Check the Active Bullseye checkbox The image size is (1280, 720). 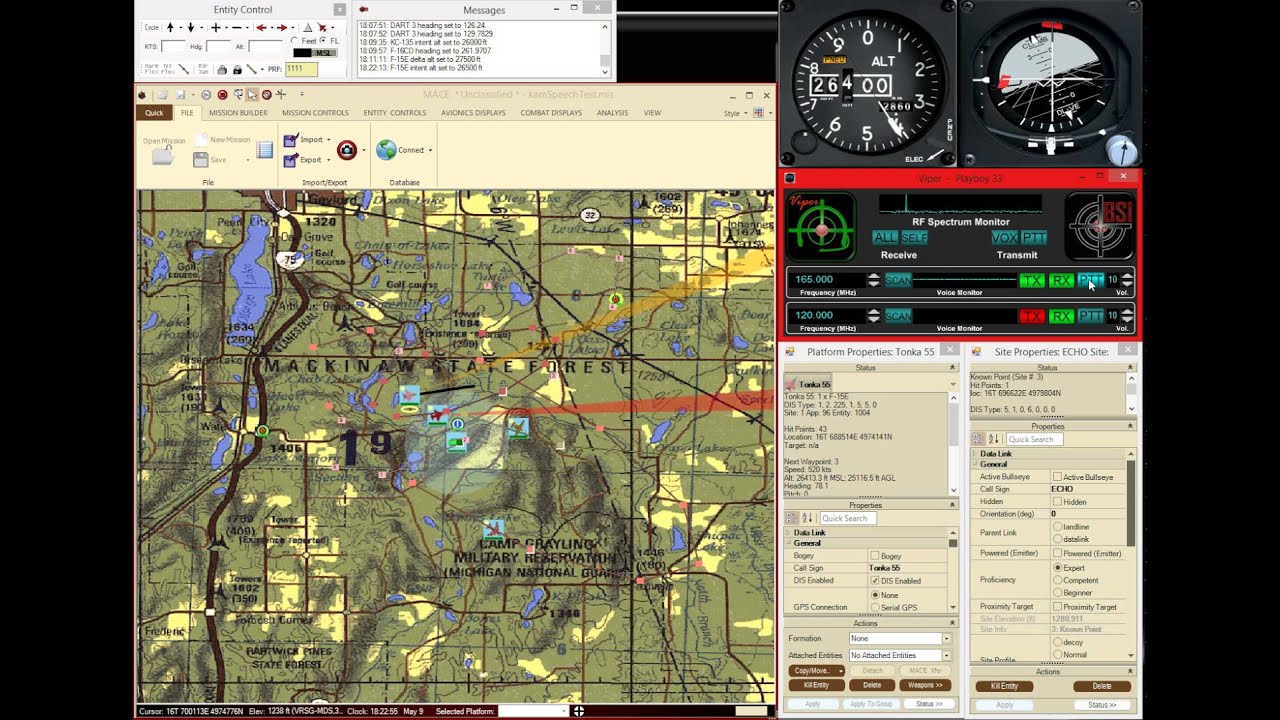1057,477
